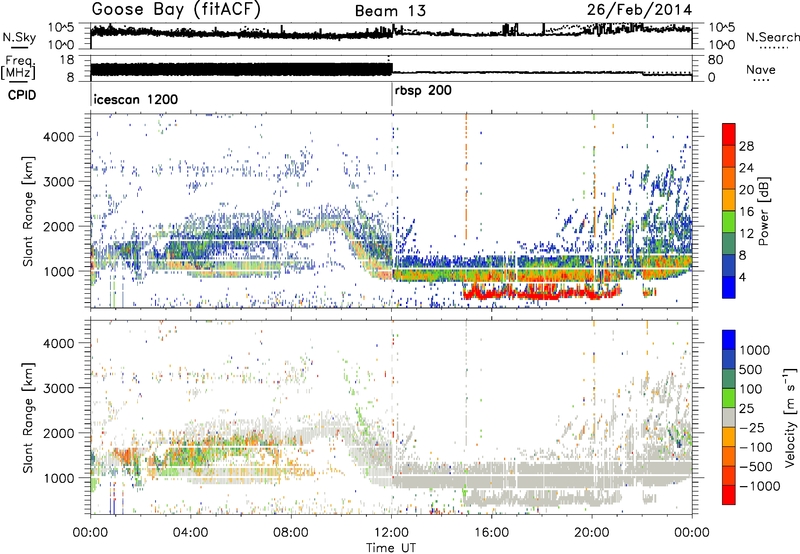Click the '4000' tick of the power panel

tap(58, 137)
